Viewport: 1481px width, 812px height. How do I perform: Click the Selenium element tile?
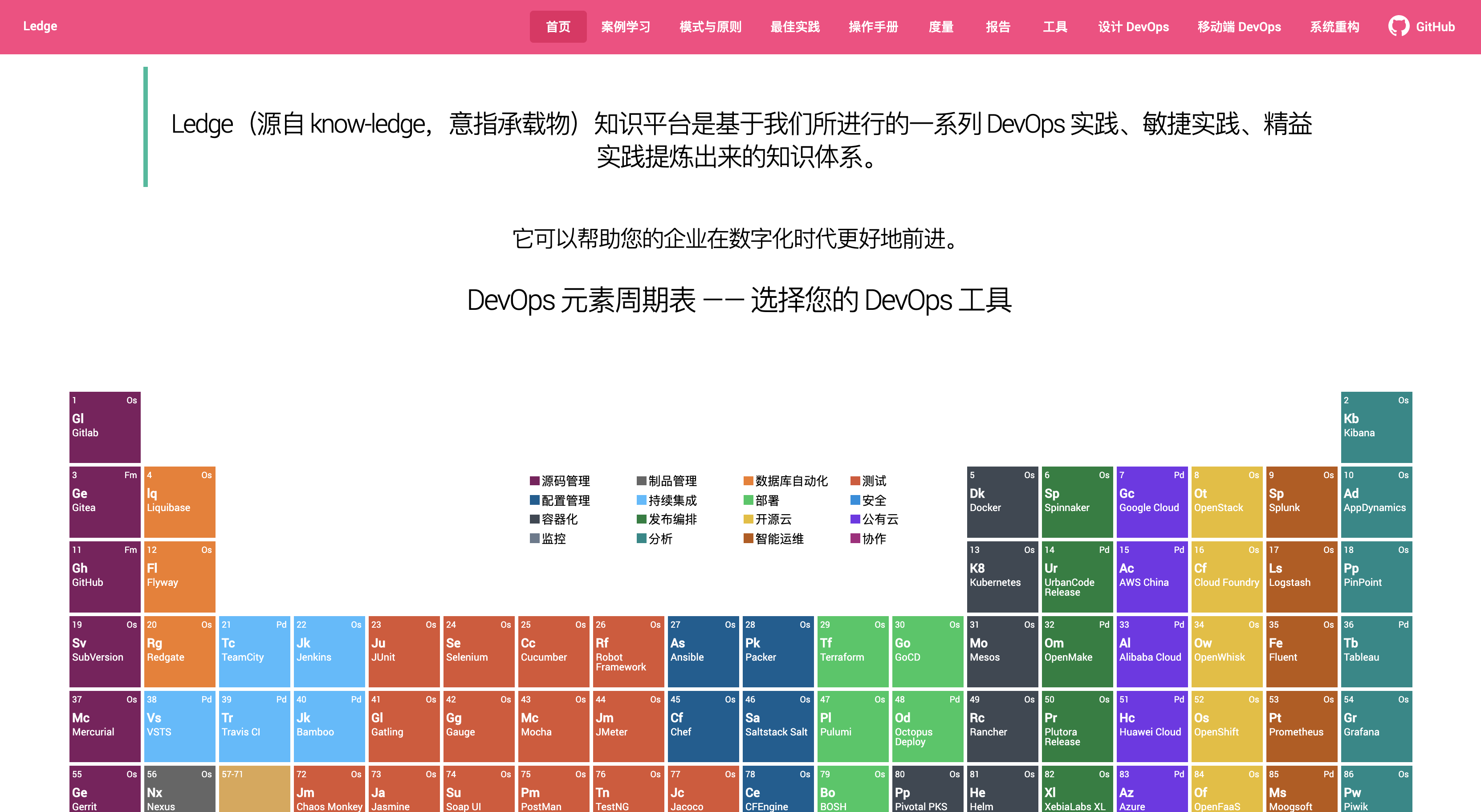click(478, 650)
